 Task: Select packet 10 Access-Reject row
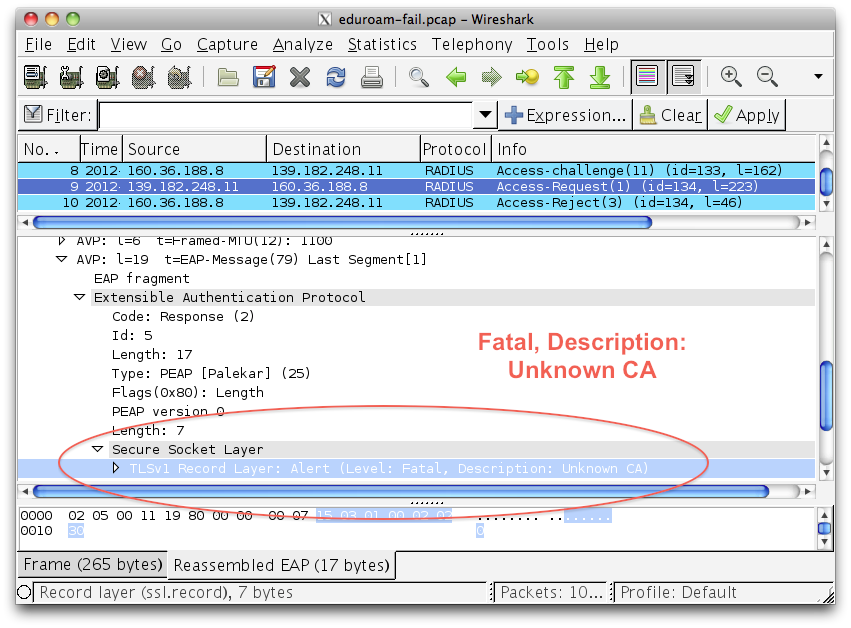(416, 203)
